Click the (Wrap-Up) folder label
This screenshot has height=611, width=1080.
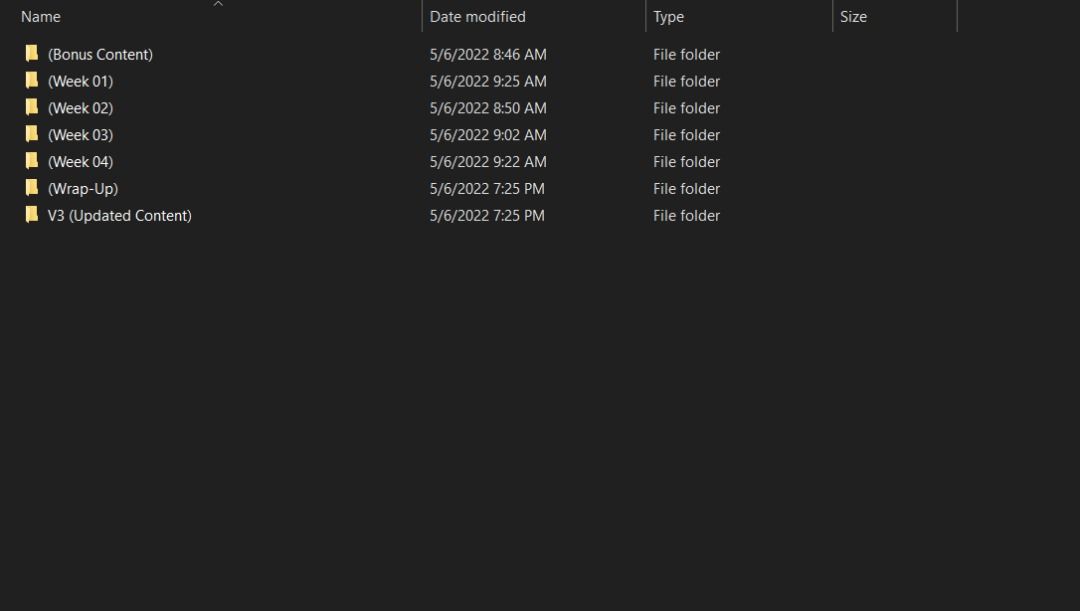(x=83, y=188)
